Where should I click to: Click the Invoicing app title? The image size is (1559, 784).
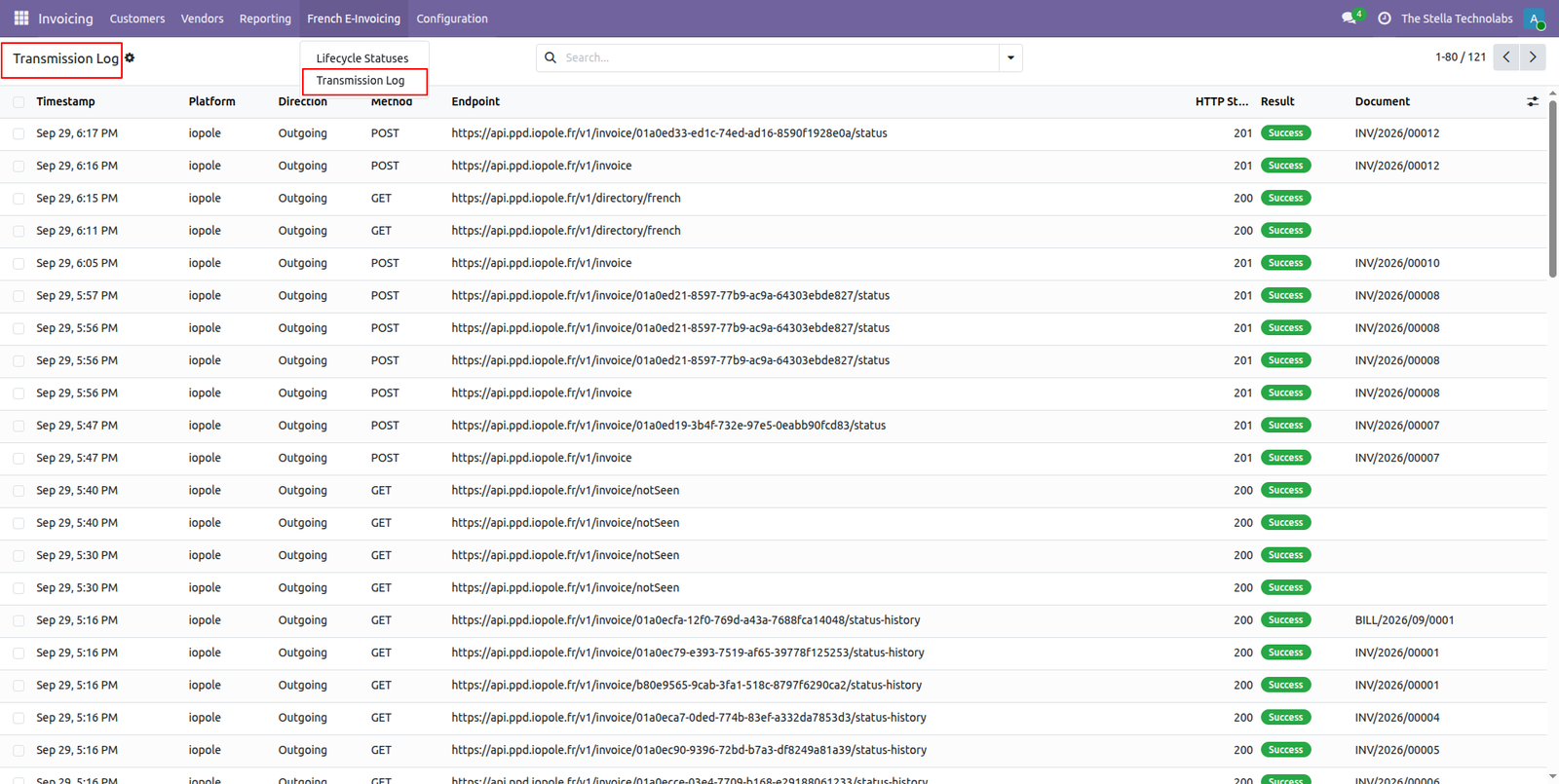[x=65, y=19]
